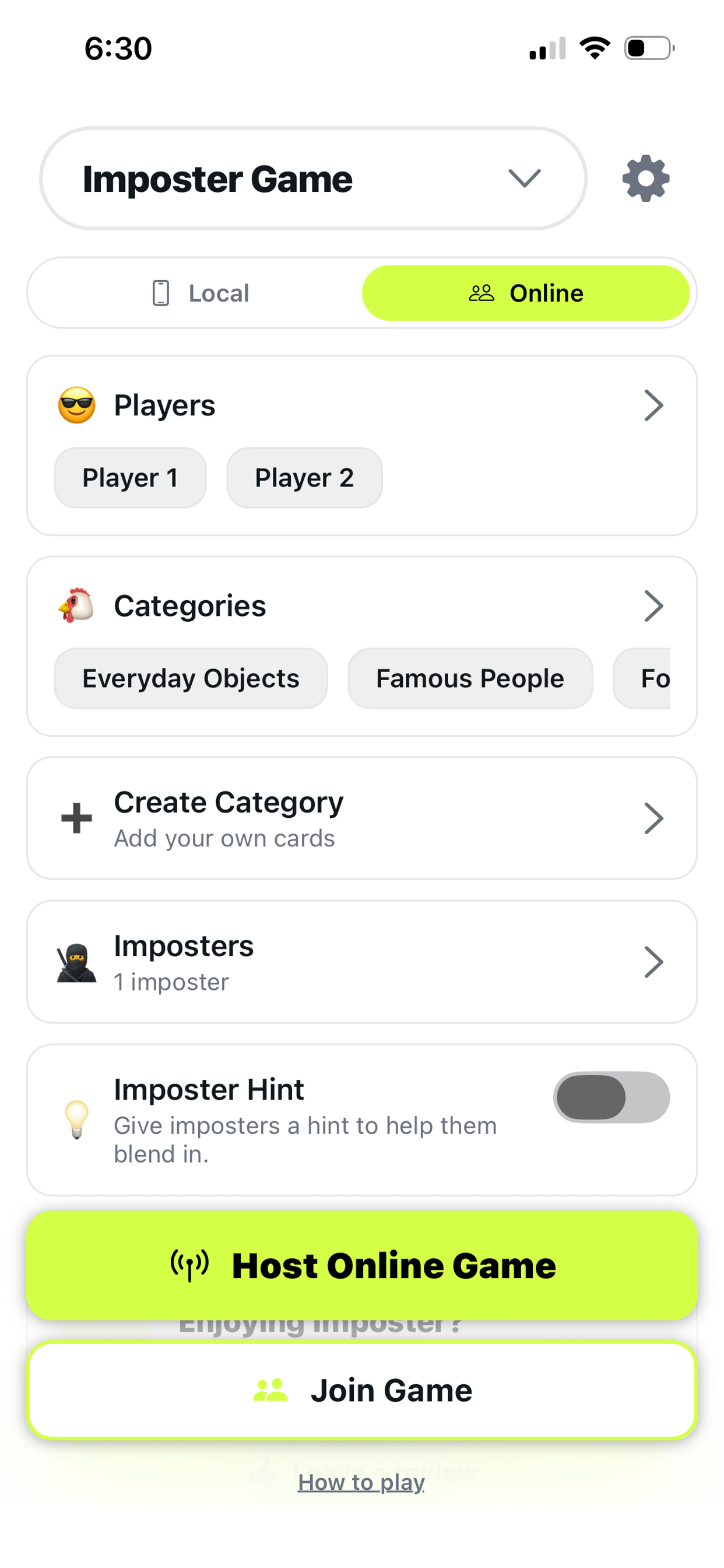
Task: Expand the Categories list chevron
Action: 653,605
